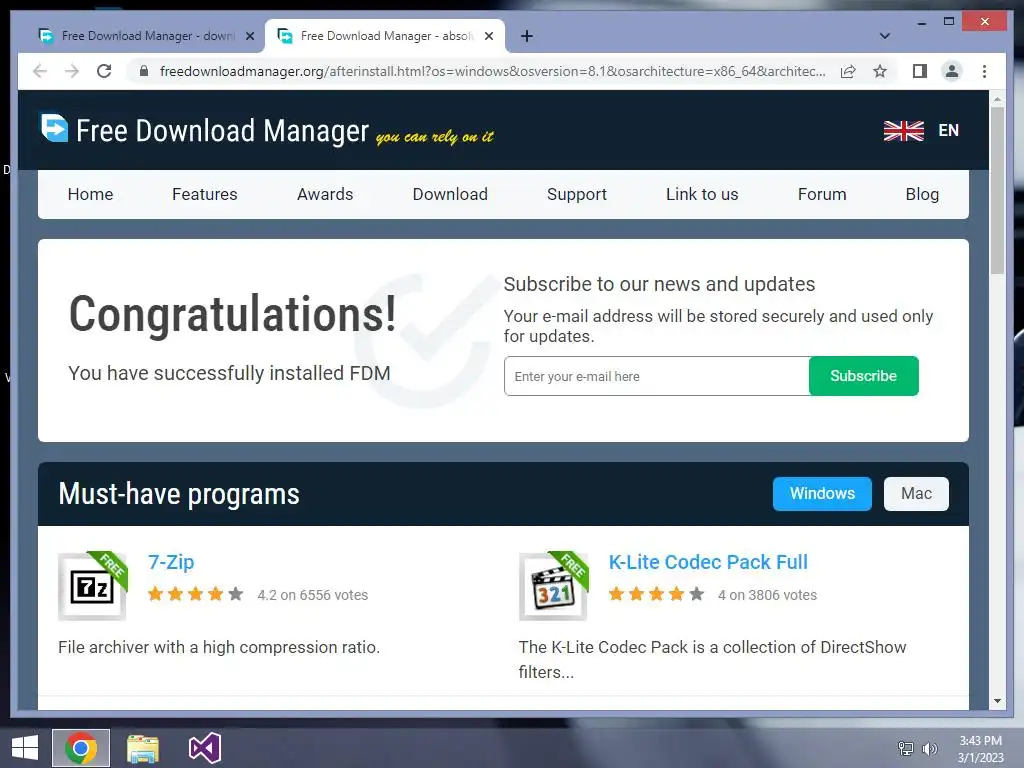The image size is (1024, 768).
Task: Click the share page icon in address bar
Action: (x=848, y=71)
